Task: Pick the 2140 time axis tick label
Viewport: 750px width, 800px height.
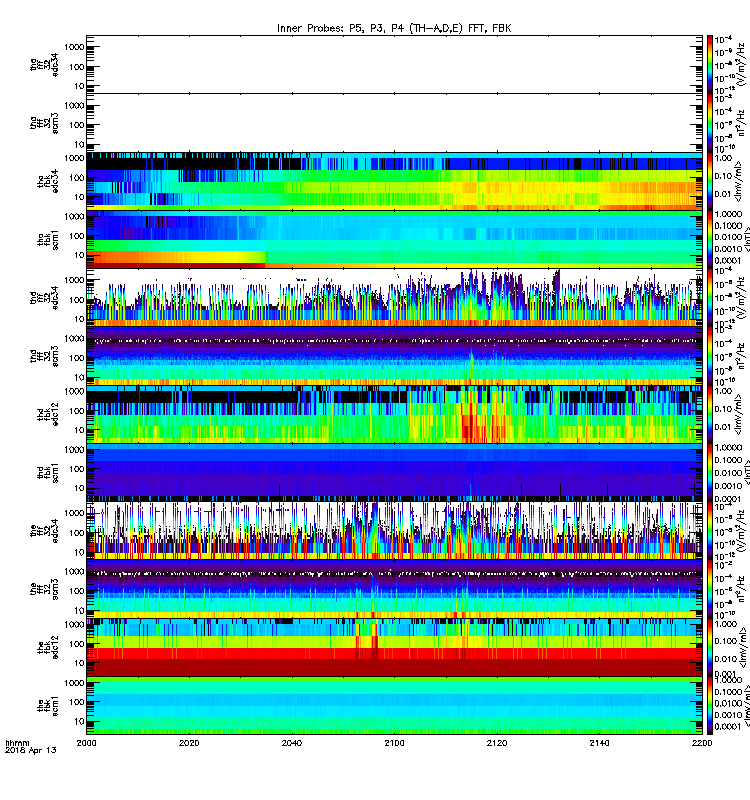Action: coord(599,743)
